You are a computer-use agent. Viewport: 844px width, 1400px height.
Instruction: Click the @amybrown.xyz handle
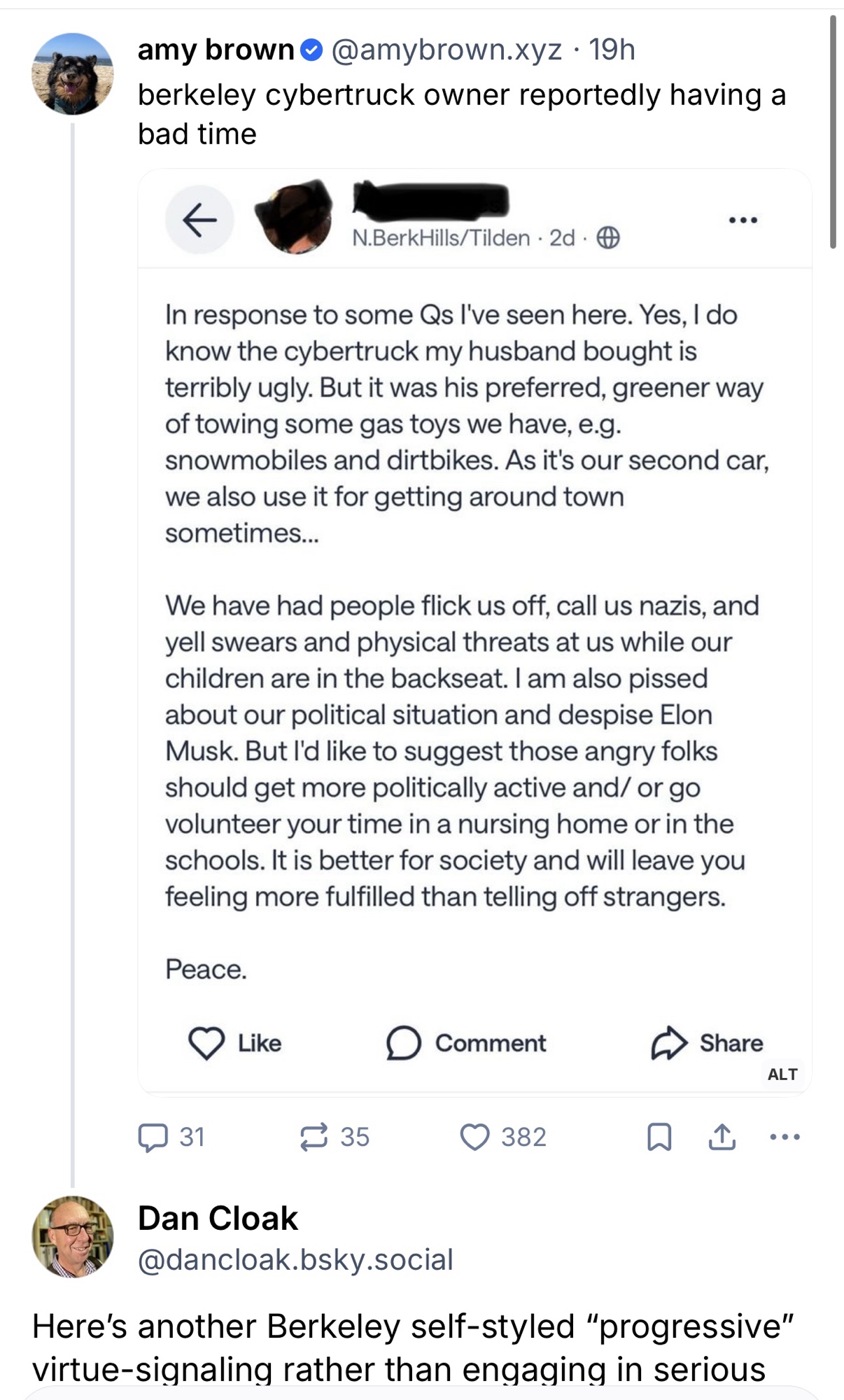point(446,50)
